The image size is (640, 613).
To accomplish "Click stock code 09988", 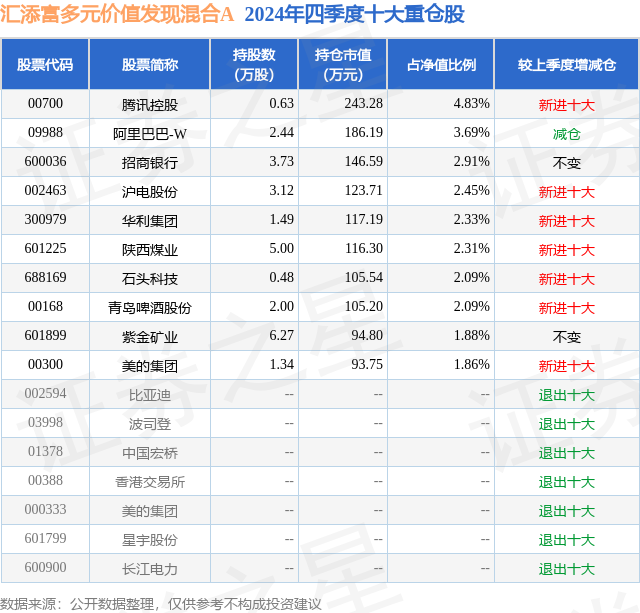I will (45, 133).
